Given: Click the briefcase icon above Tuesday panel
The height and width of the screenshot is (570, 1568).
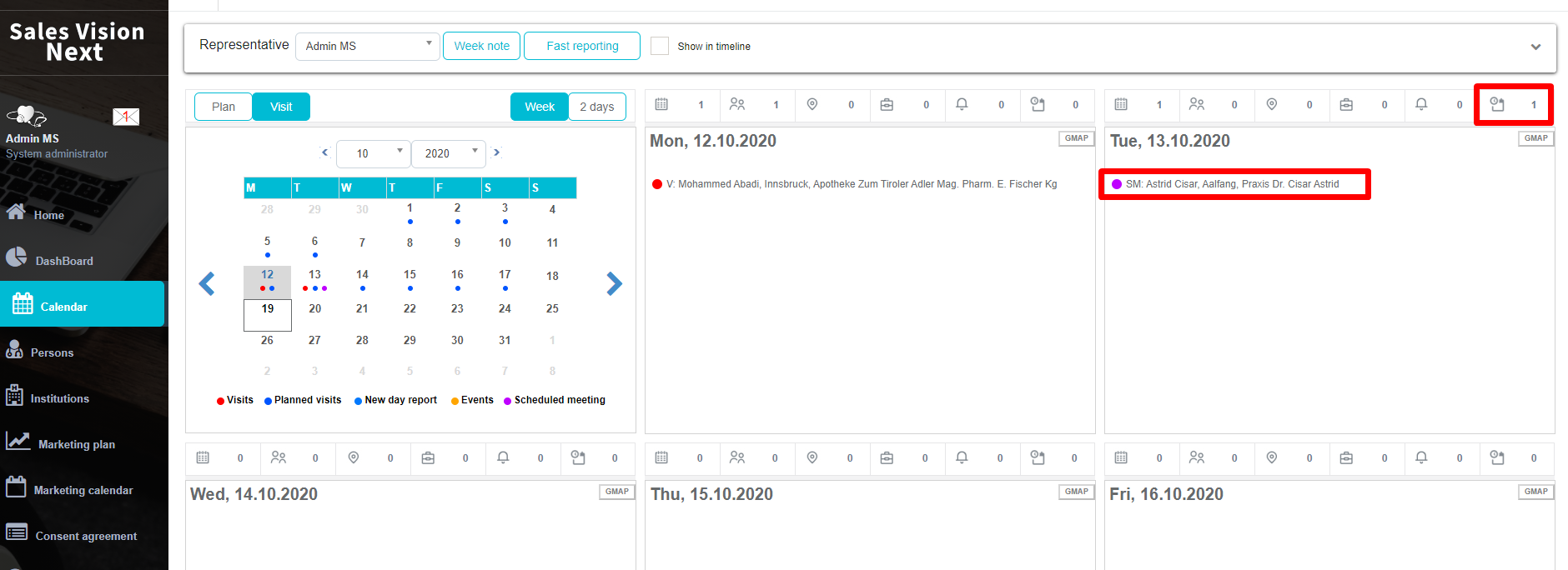Looking at the screenshot, I should click(x=1346, y=104).
